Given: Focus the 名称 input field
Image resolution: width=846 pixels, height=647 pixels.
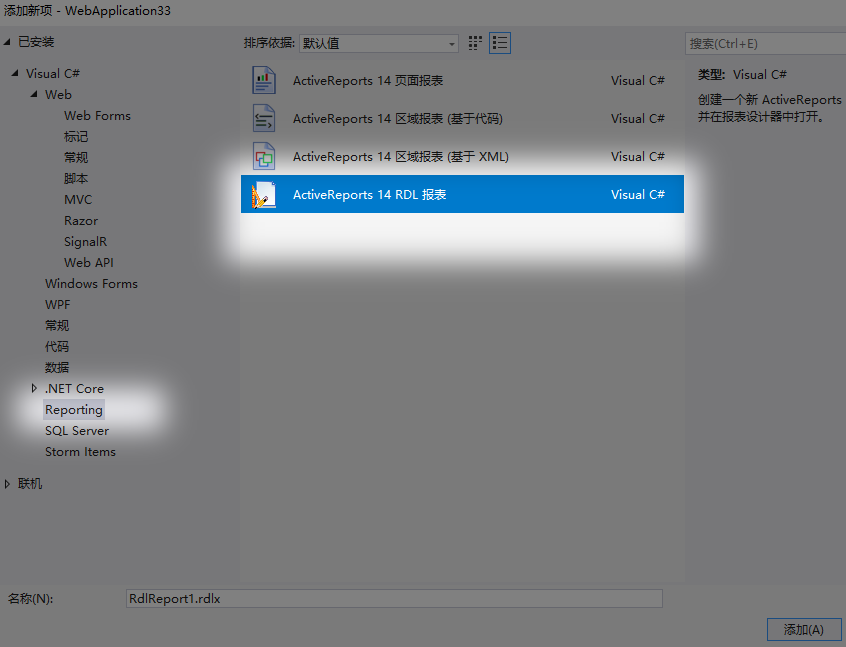Looking at the screenshot, I should tap(394, 599).
